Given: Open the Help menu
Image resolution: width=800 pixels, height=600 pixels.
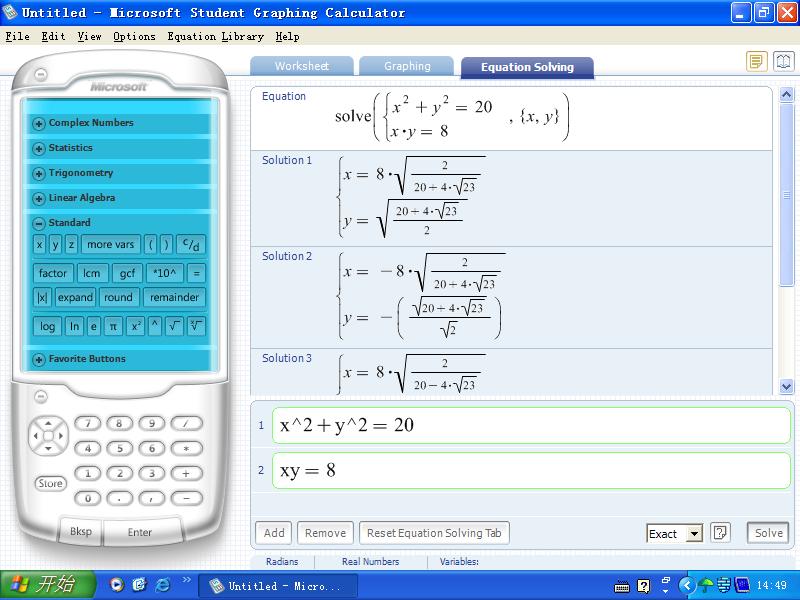Looking at the screenshot, I should (287, 36).
